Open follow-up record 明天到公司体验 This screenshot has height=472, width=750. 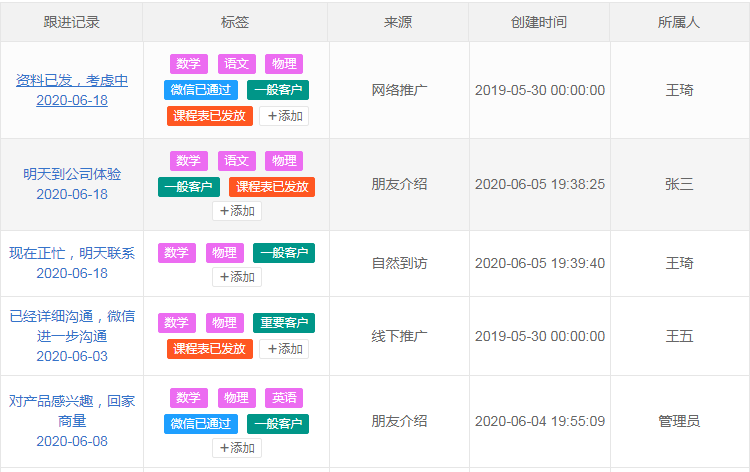(72, 174)
